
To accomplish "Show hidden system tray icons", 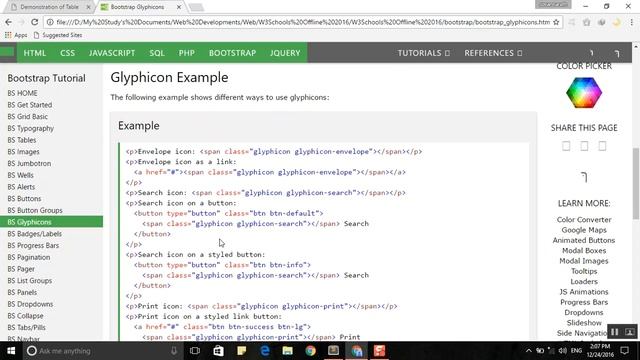I will coord(529,351).
